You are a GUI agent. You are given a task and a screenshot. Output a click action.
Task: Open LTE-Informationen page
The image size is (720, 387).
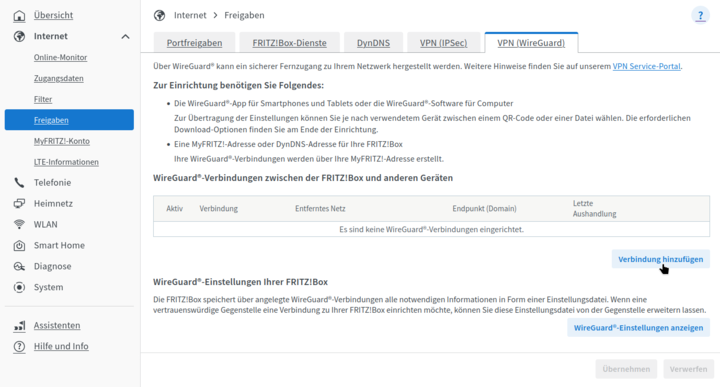(x=66, y=162)
